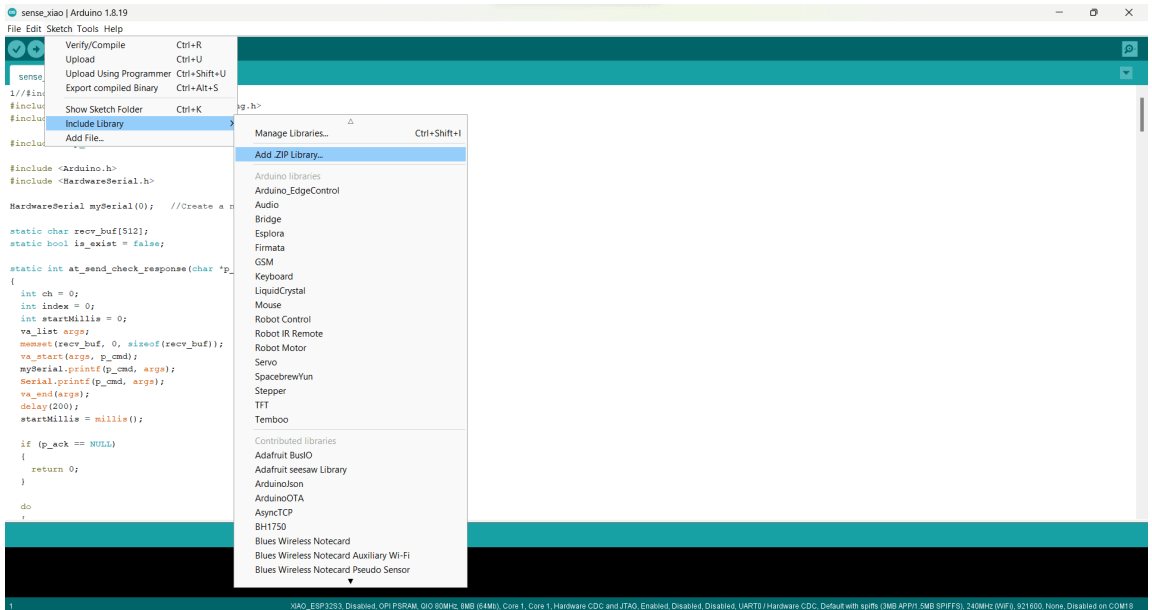This screenshot has height=610, width=1152.
Task: Include the Firmata library
Action: click(350, 248)
